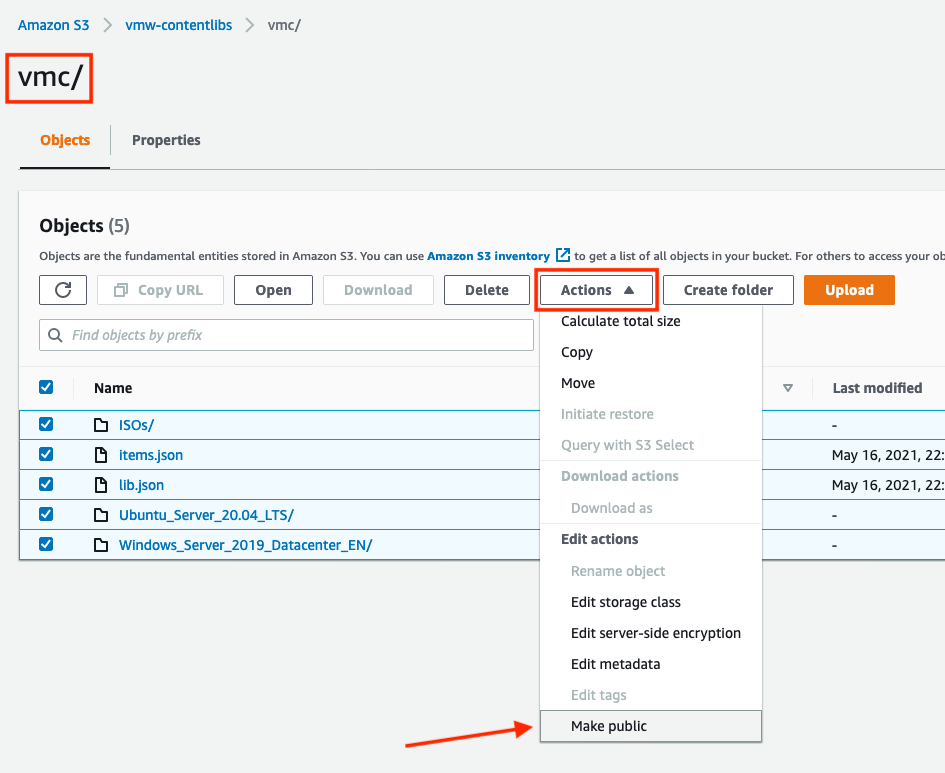Sort by the Last modified column header

point(878,388)
